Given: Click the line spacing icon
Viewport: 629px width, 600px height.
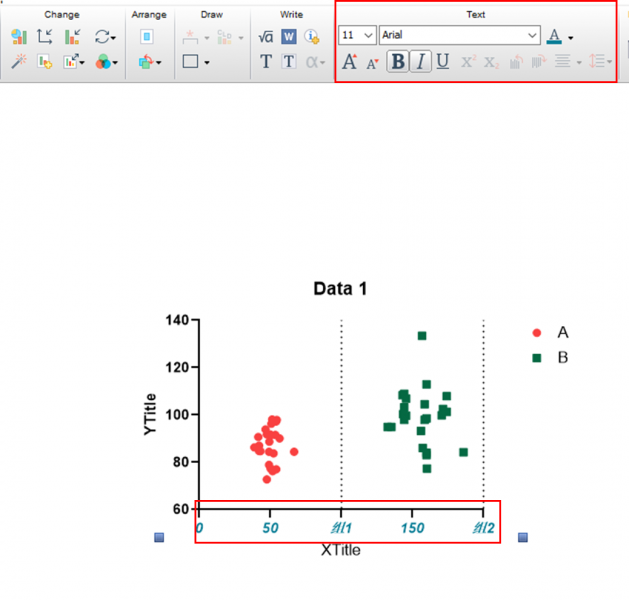Looking at the screenshot, I should point(597,62).
